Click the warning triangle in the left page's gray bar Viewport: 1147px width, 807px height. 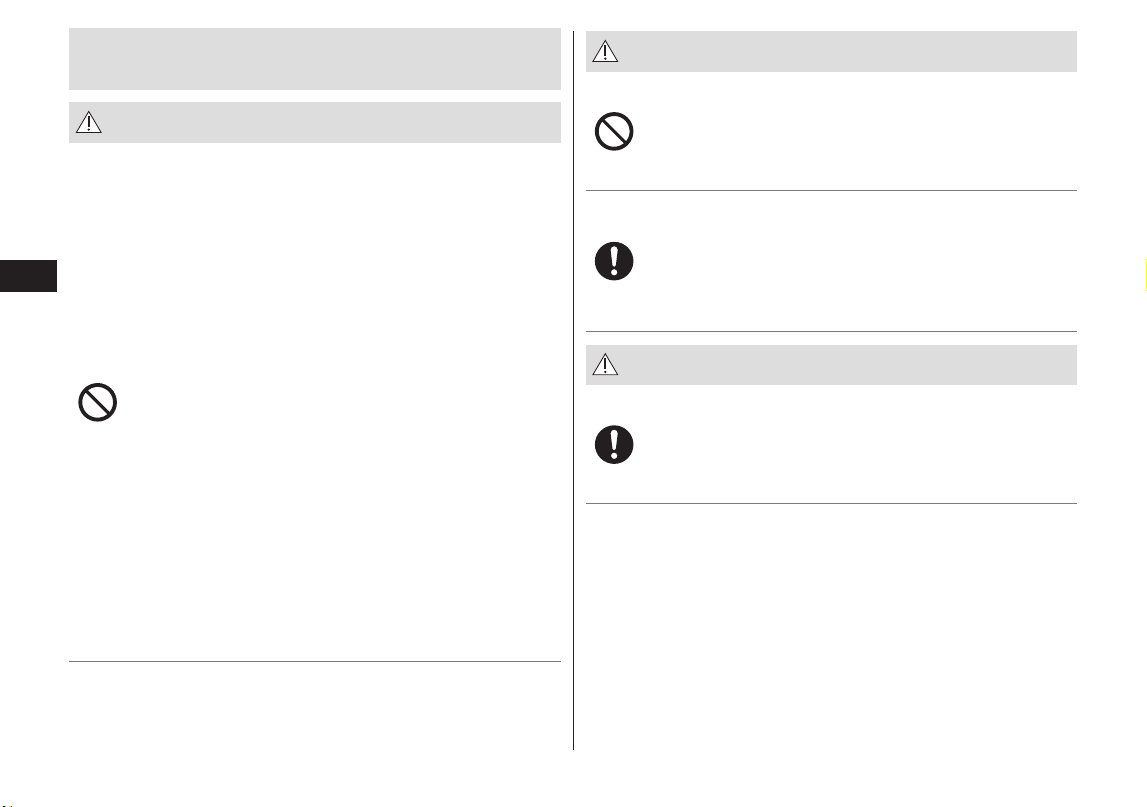point(89,122)
